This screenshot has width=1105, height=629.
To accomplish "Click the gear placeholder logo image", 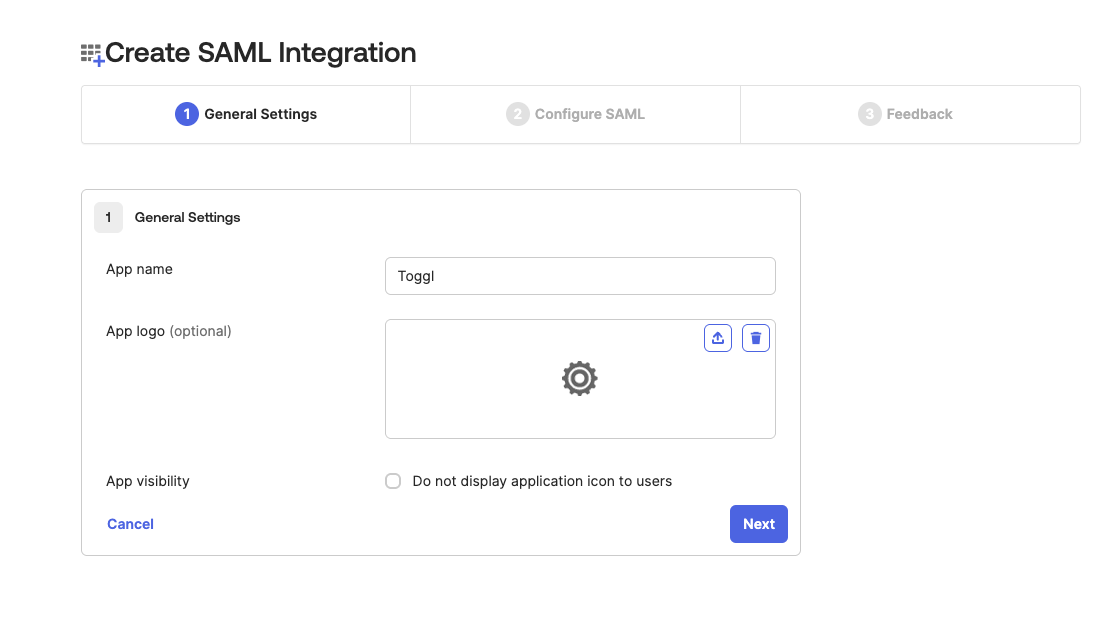I will tap(580, 379).
